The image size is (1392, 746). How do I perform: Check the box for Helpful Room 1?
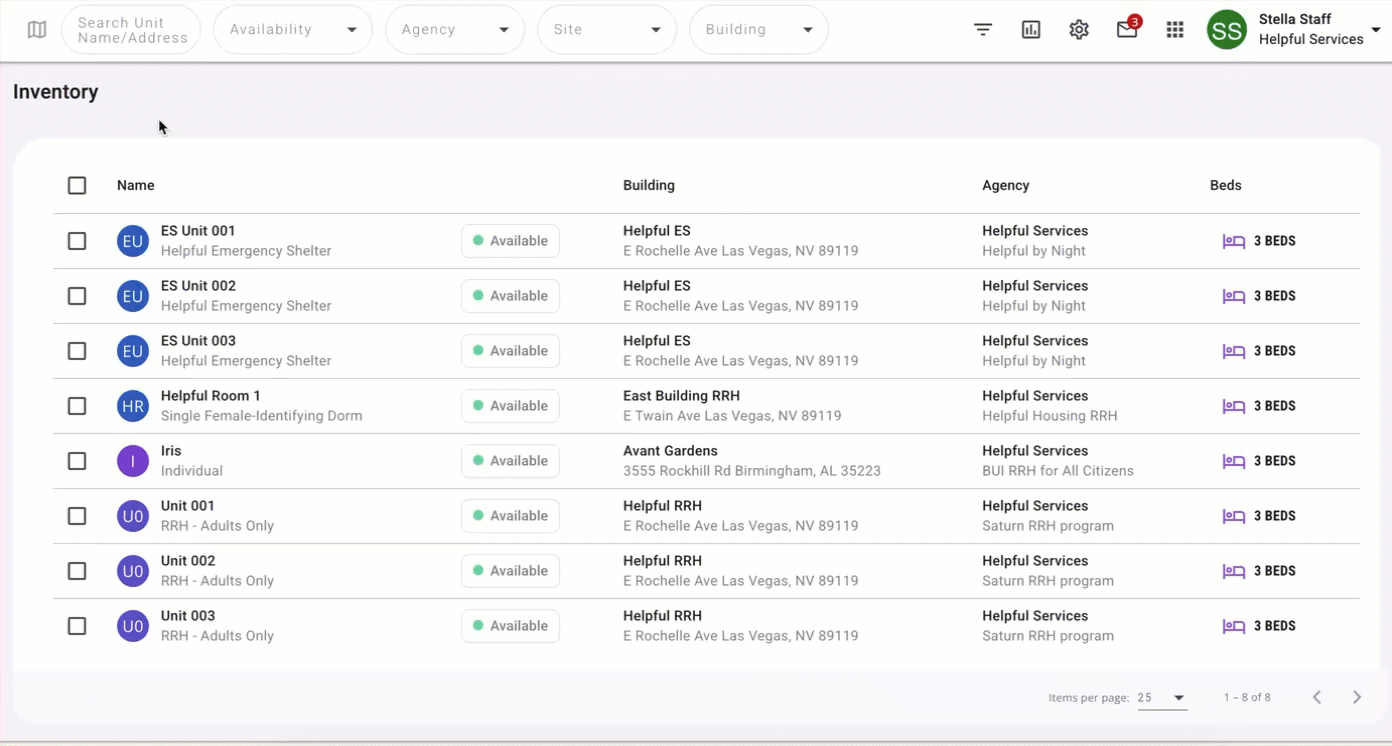(77, 406)
